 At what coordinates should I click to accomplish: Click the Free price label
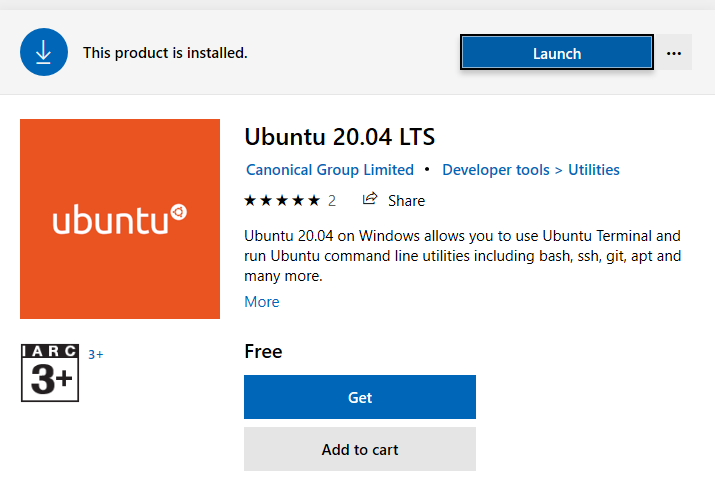click(x=263, y=351)
